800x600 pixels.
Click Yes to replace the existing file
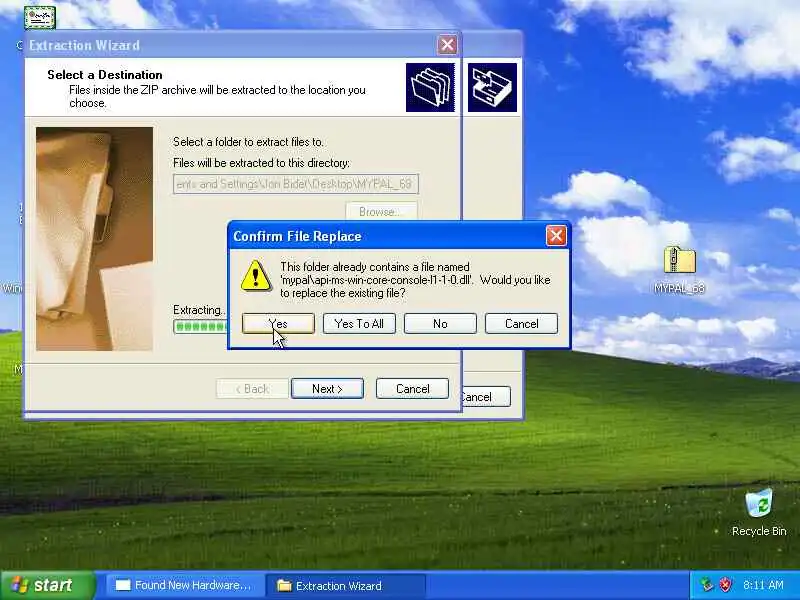pos(278,323)
